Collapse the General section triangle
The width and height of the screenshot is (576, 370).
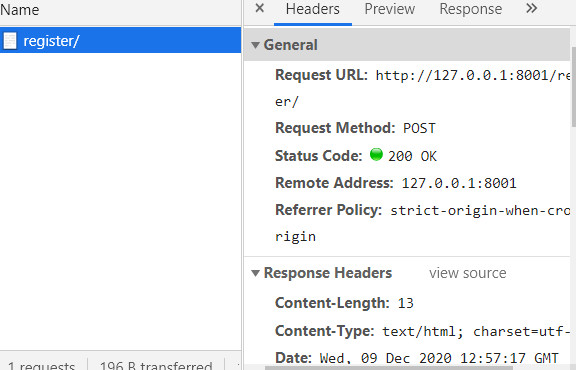click(x=255, y=45)
